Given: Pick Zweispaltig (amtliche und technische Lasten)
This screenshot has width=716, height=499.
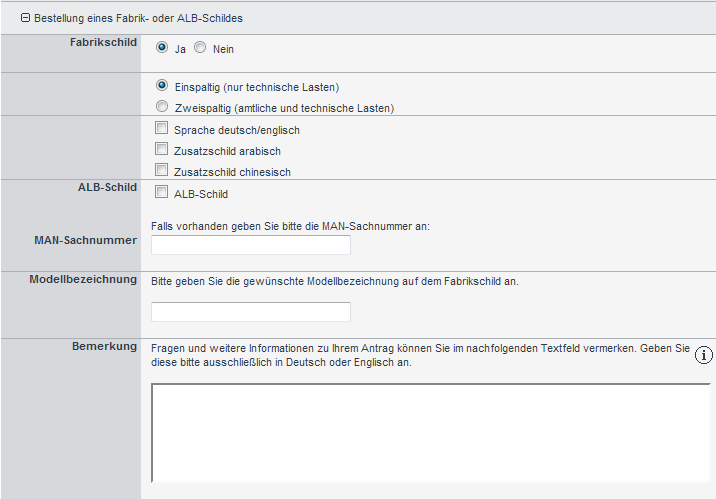Looking at the screenshot, I should [162, 106].
